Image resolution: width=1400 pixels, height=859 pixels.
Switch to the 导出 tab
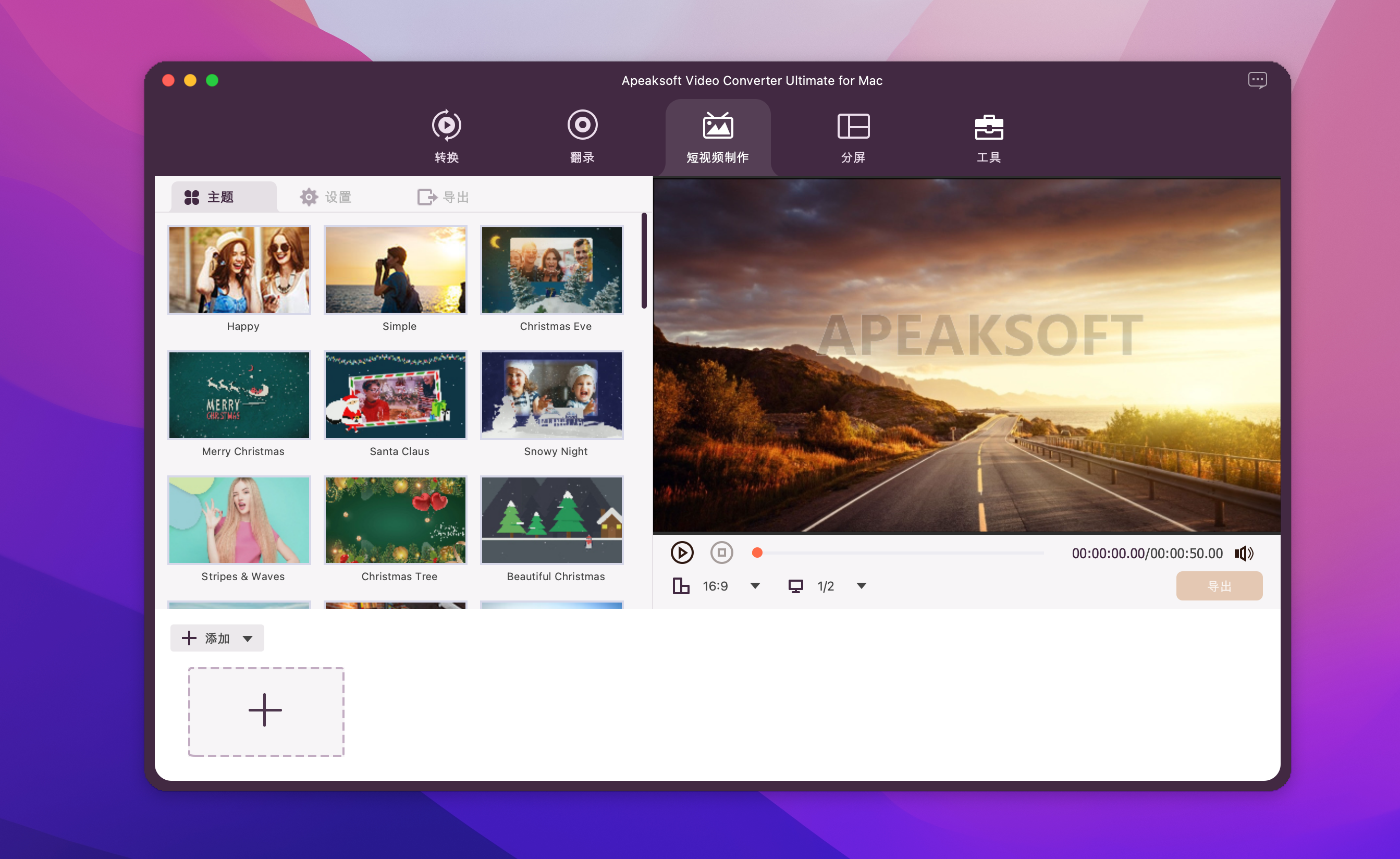pyautogui.click(x=443, y=197)
